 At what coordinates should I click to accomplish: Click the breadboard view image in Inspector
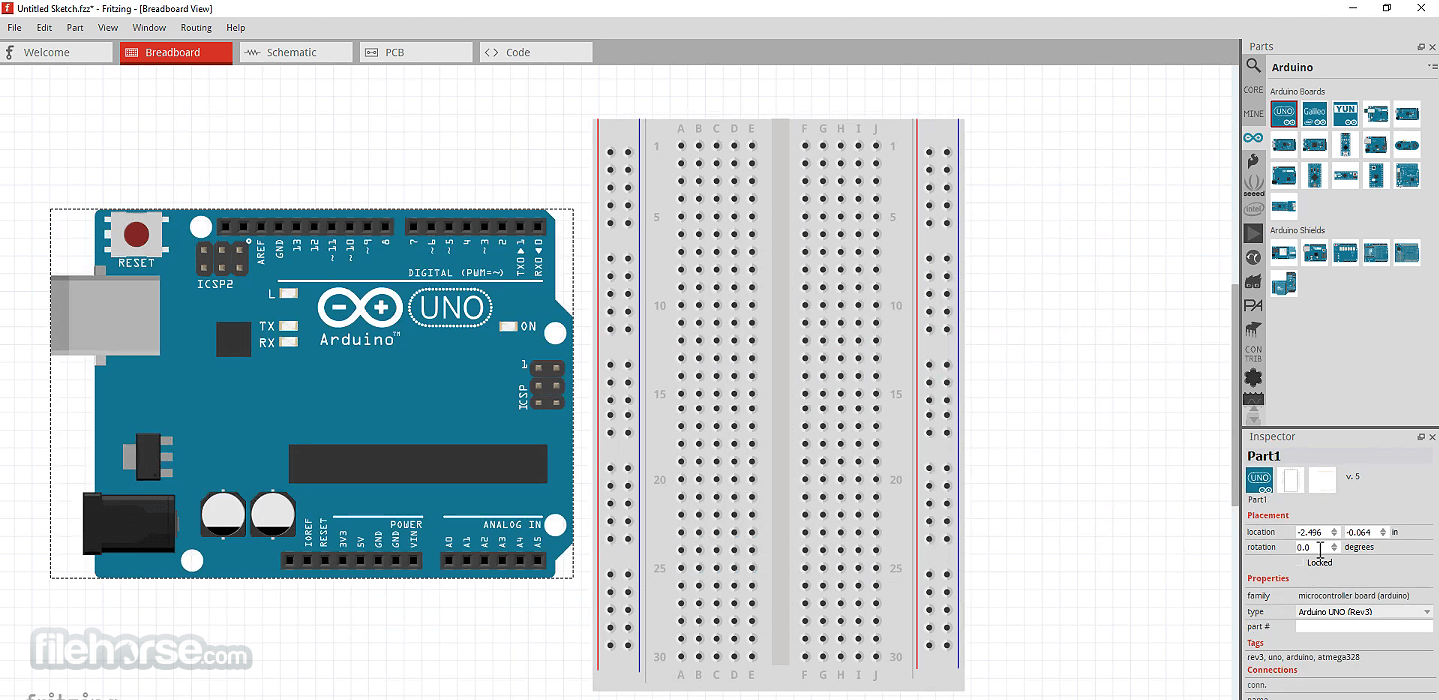click(1260, 480)
